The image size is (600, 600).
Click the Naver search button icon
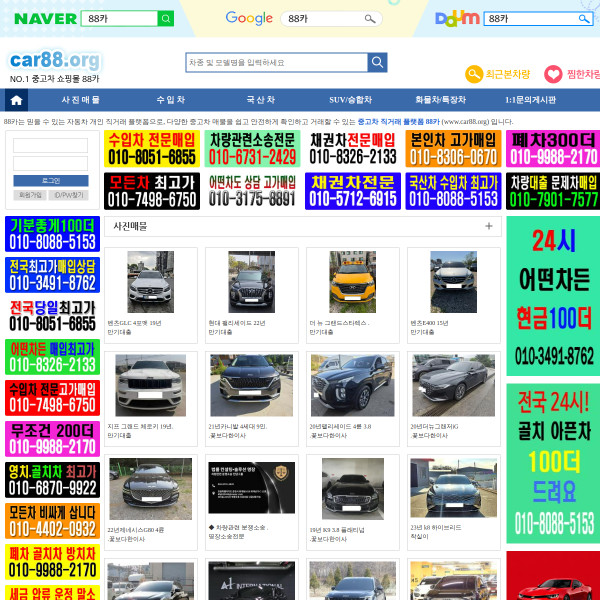point(166,18)
